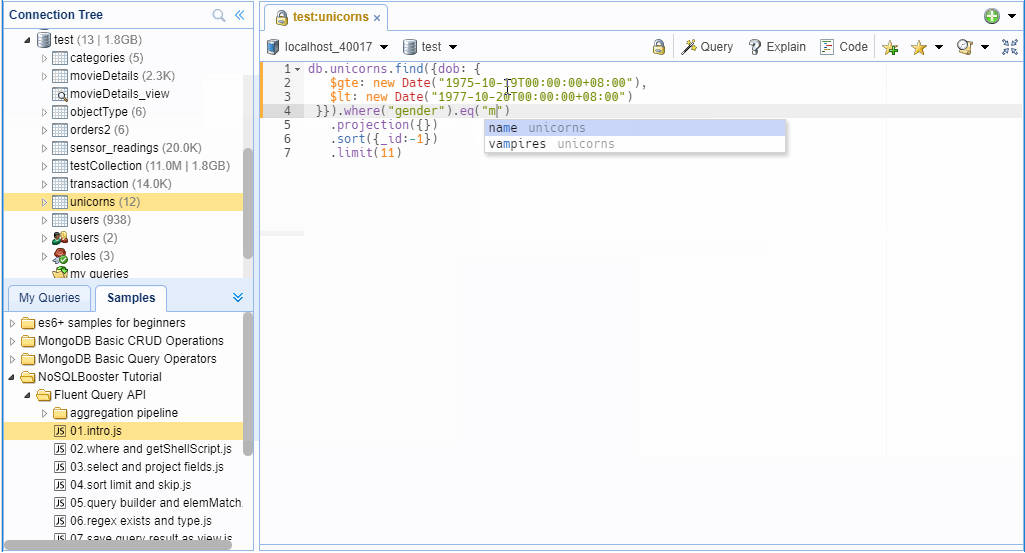The image size is (1025, 553).
Task: Open the test database dropdown
Action: pyautogui.click(x=453, y=47)
